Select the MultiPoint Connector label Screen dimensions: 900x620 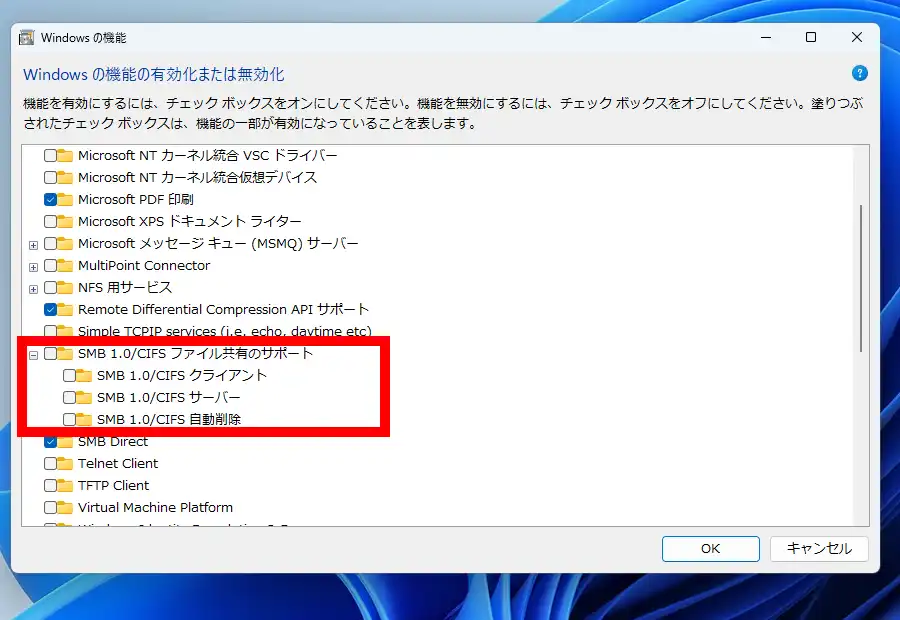click(x=144, y=266)
